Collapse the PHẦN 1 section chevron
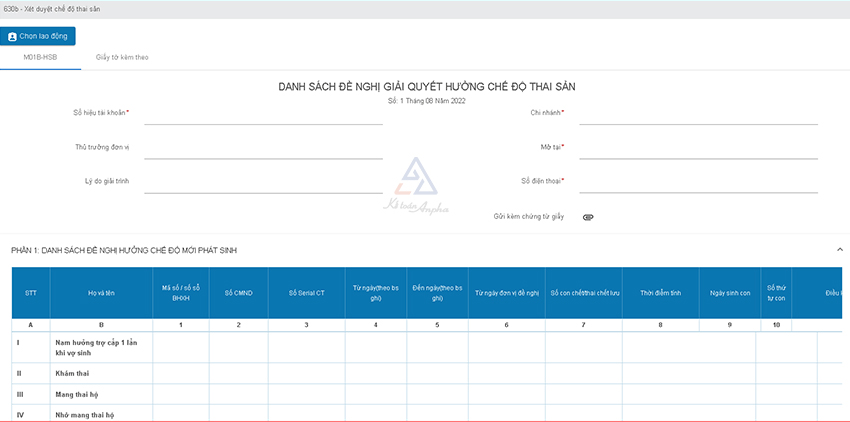 coord(839,249)
